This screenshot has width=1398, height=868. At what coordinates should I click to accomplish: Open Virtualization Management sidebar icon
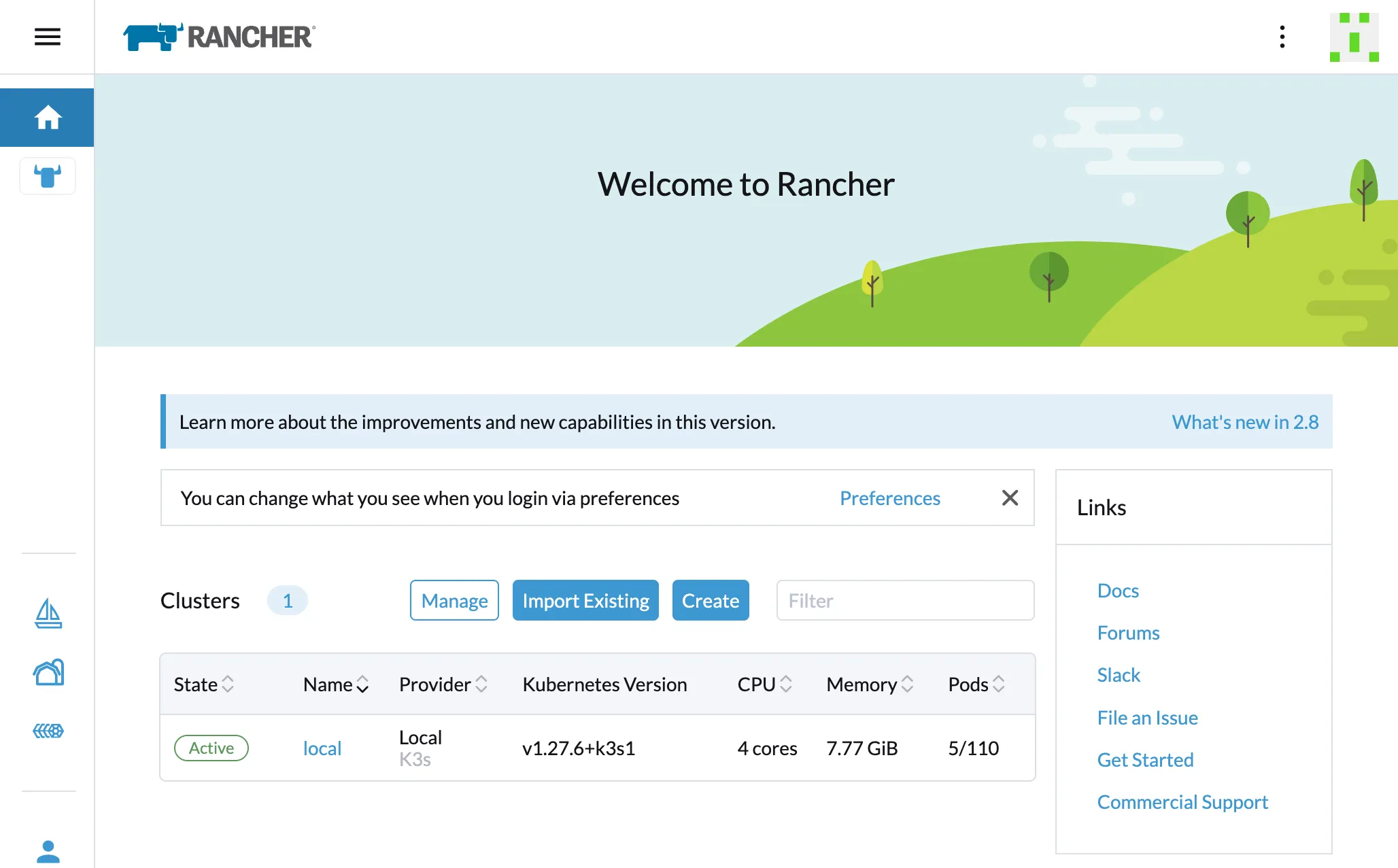tap(48, 731)
